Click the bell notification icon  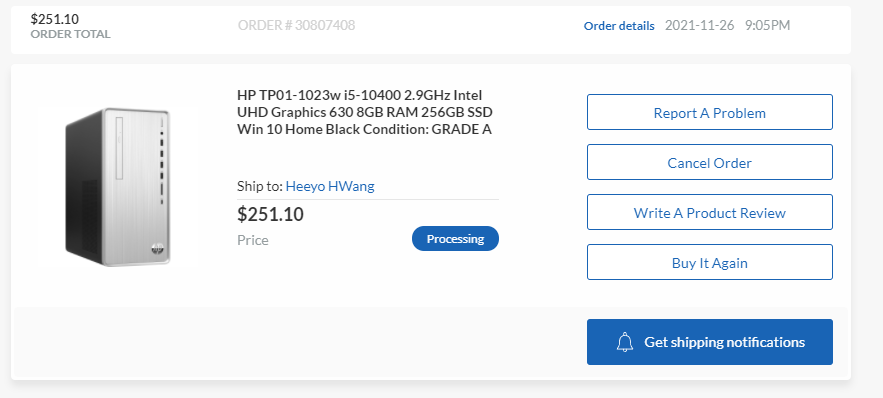625,342
